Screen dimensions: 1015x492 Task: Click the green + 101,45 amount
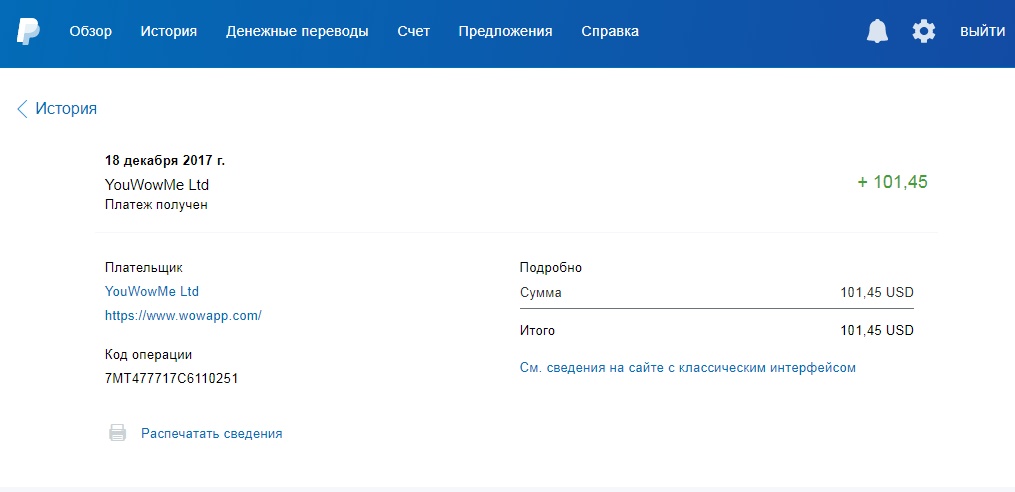tap(893, 183)
